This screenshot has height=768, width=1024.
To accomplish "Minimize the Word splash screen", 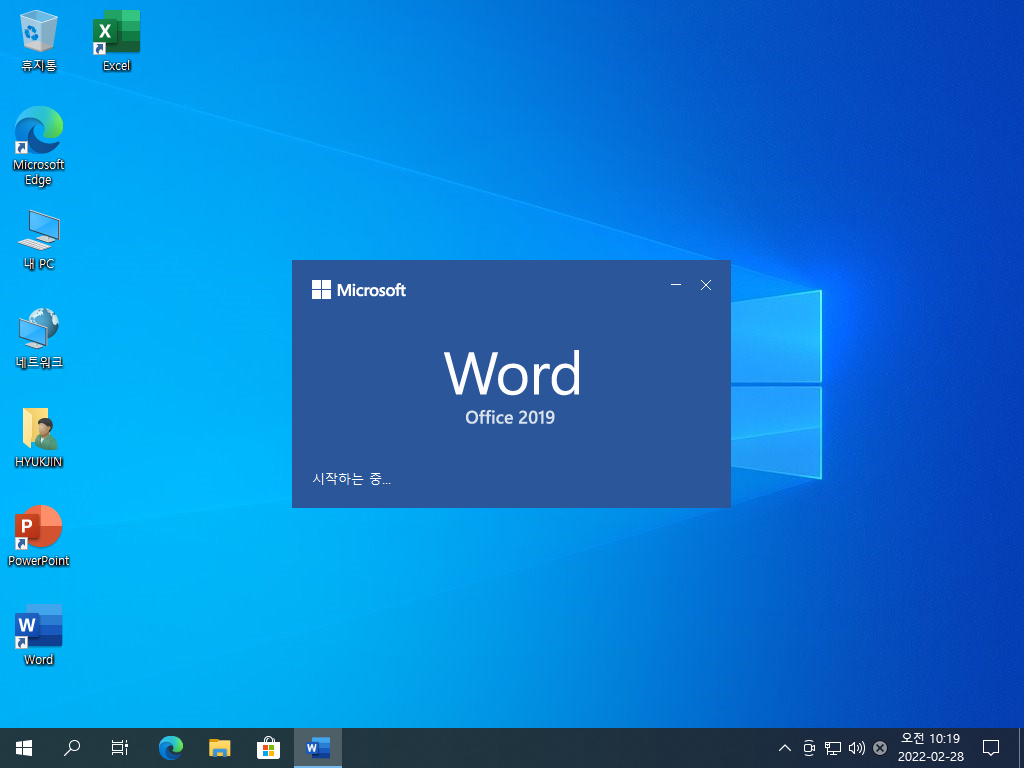I will [676, 285].
